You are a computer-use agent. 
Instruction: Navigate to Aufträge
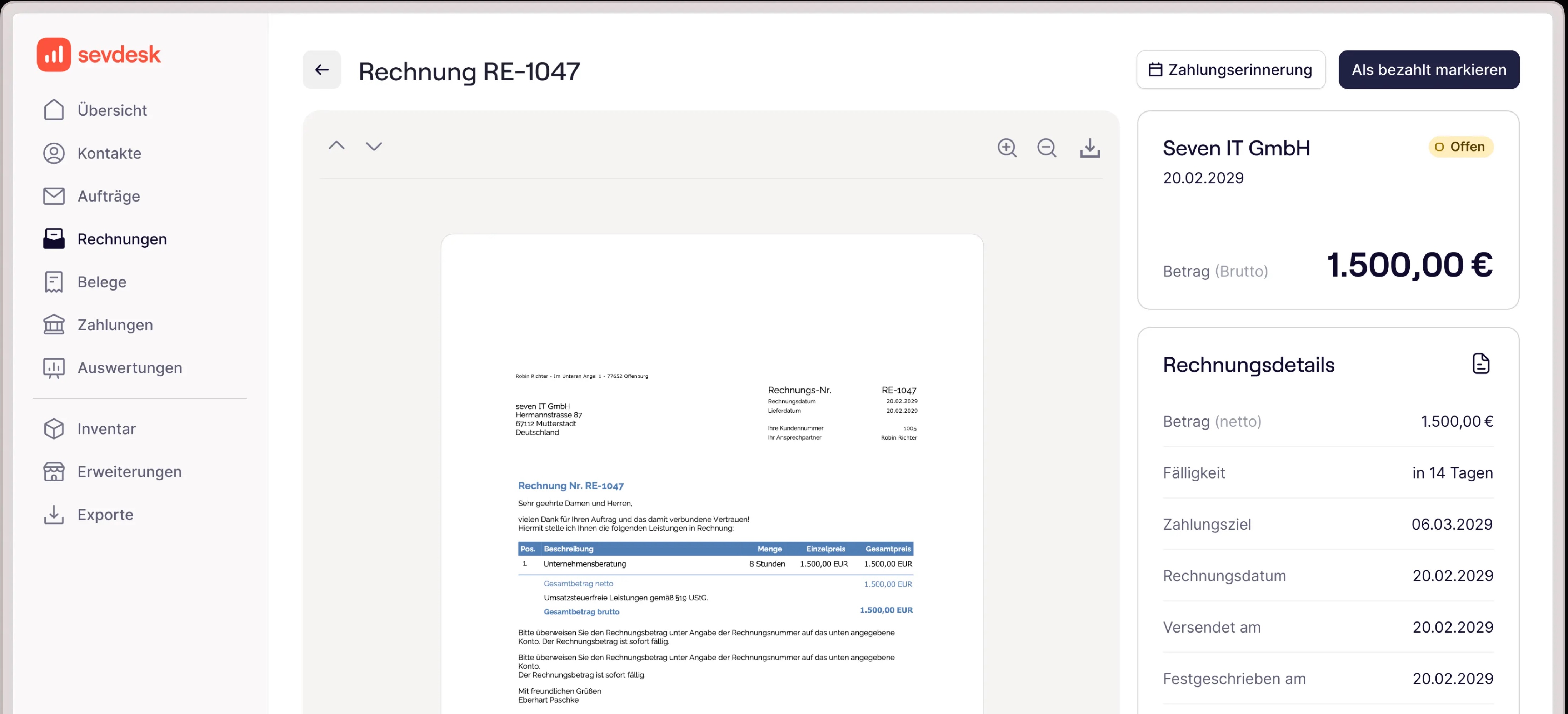(108, 196)
